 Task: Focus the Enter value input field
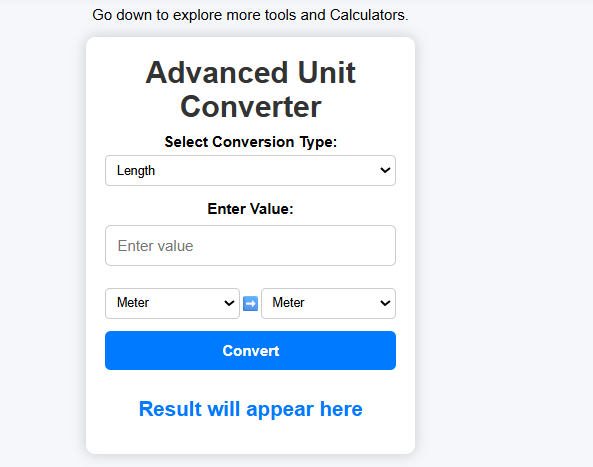(x=250, y=246)
